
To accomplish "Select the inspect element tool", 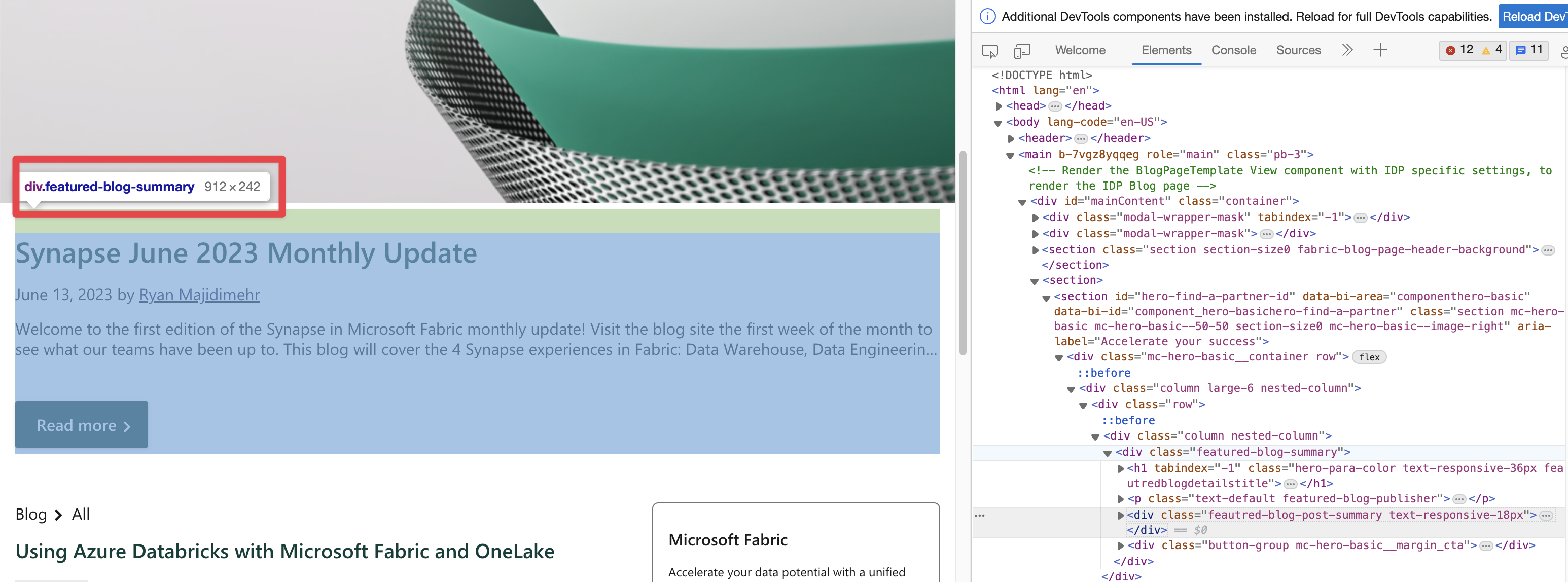I will [990, 51].
